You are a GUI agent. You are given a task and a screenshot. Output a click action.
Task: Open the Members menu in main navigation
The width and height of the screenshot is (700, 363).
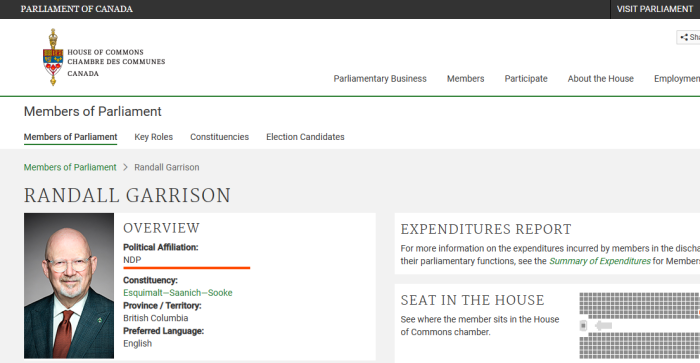click(466, 79)
